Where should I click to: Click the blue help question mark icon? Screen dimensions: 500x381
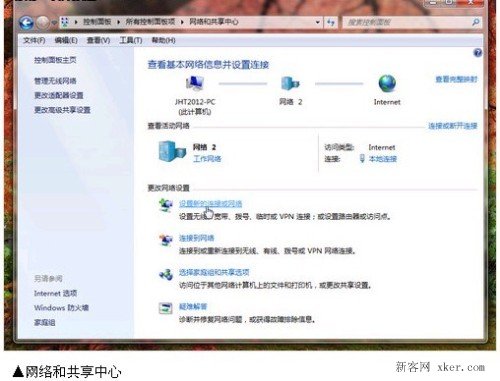(478, 53)
